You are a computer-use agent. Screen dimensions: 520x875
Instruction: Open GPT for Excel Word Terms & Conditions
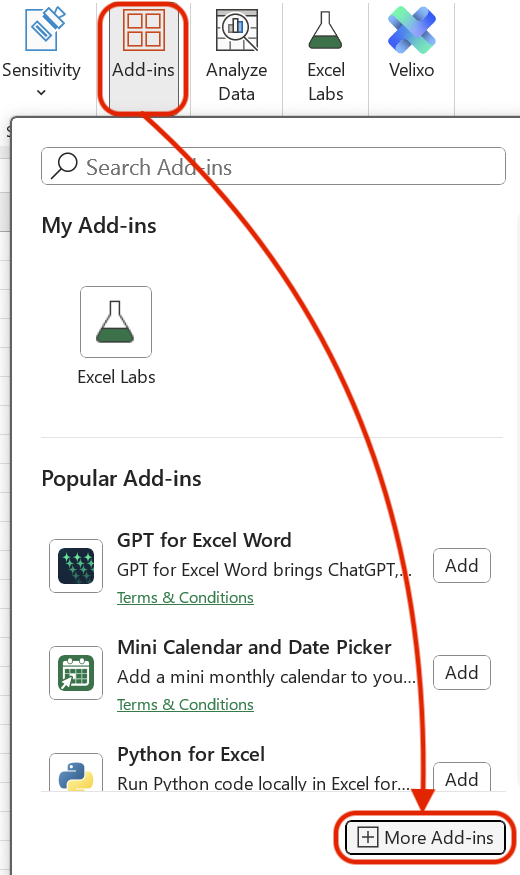(x=185, y=598)
